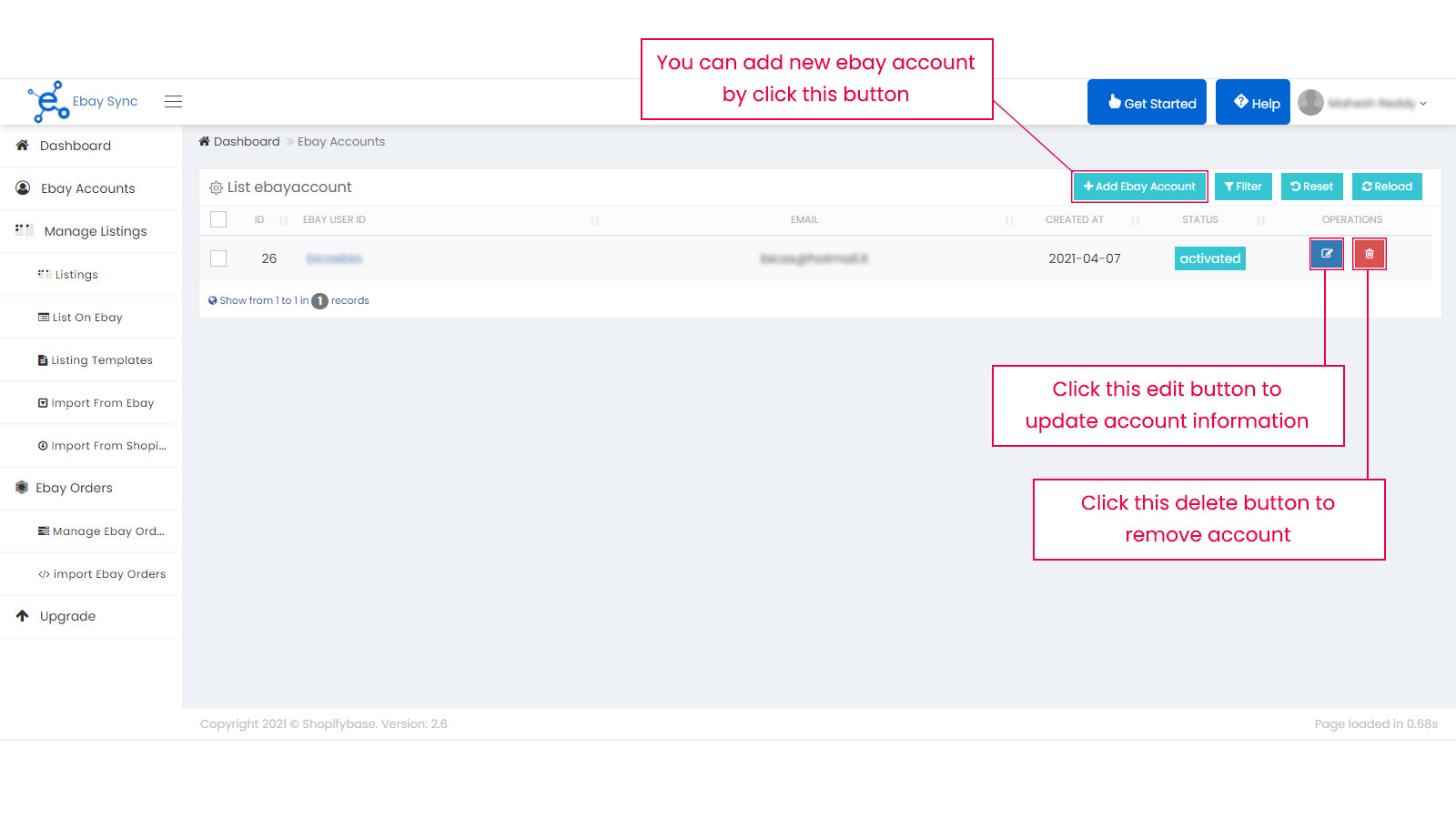Image resolution: width=1456 pixels, height=819 pixels.
Task: Open Manage Ebay Orders page
Action: pyautogui.click(x=89, y=531)
